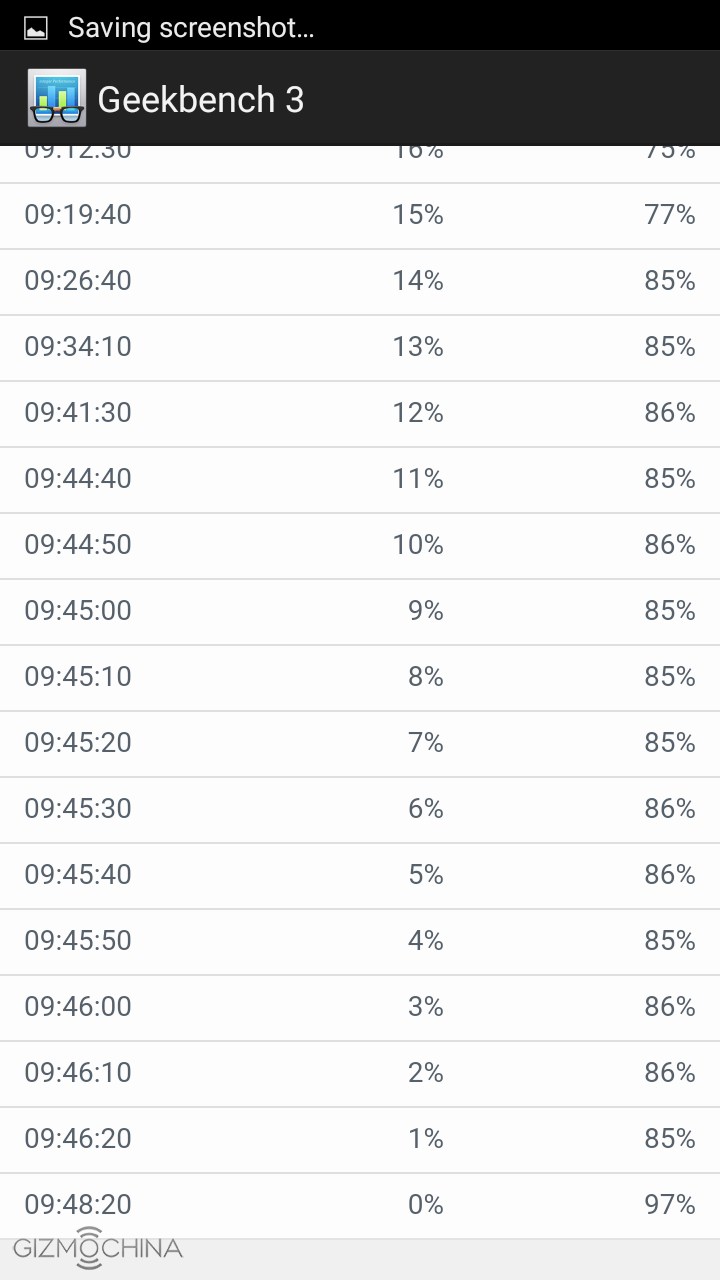This screenshot has width=720, height=1280.
Task: Select the 09:48:20 final timestamp
Action: 78,1205
